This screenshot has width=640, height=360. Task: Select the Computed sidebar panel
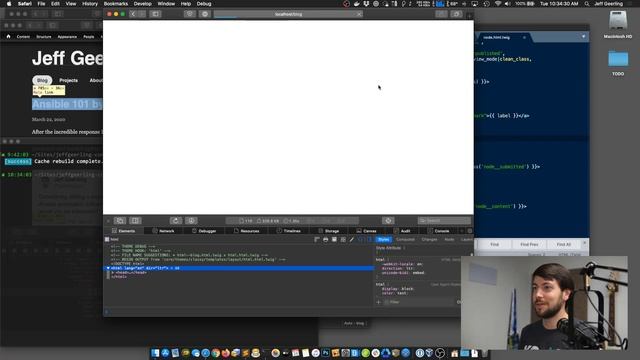405,240
